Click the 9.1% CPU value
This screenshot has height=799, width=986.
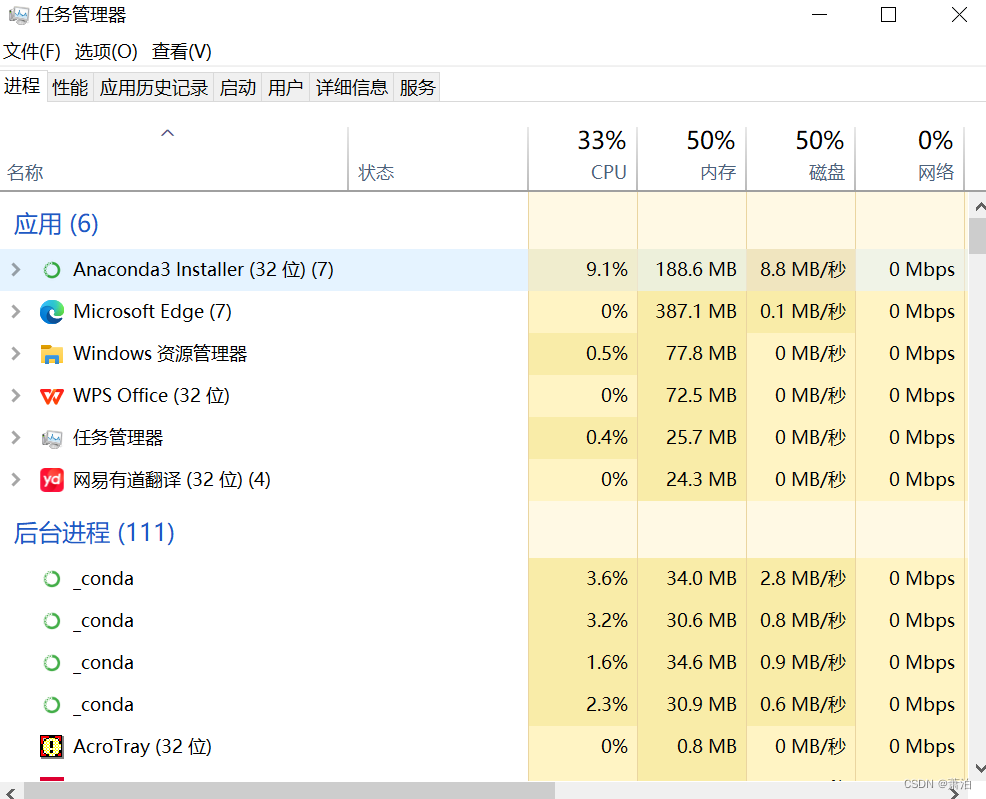point(606,270)
